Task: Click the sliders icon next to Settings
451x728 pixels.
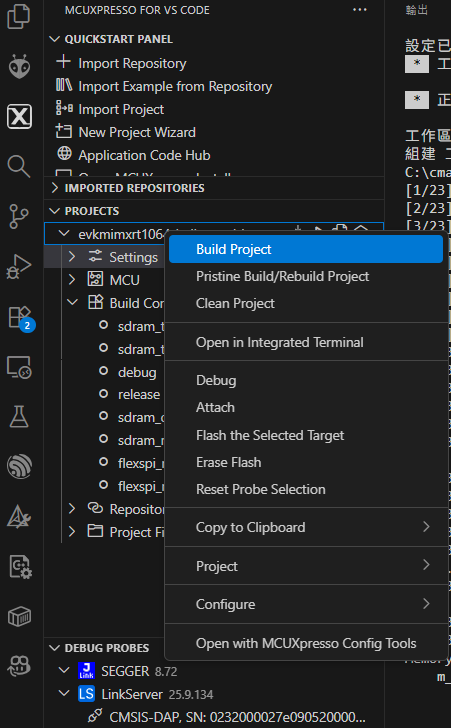Action: [95, 256]
